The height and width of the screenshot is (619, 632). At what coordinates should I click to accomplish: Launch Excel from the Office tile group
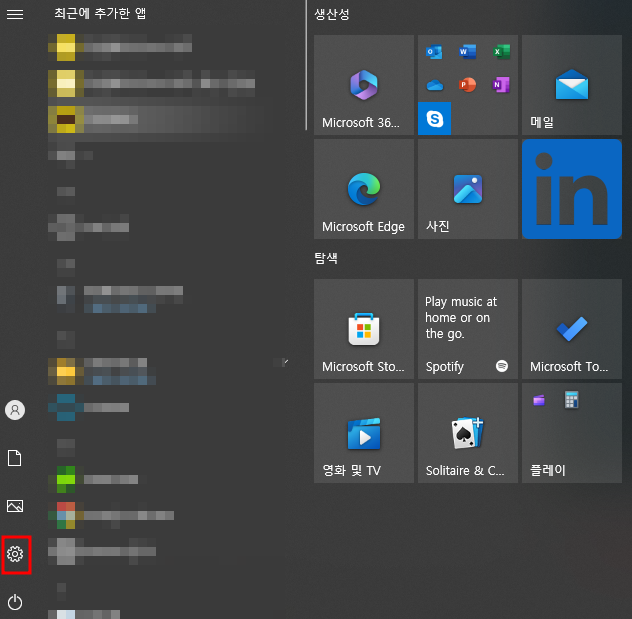tap(501, 52)
